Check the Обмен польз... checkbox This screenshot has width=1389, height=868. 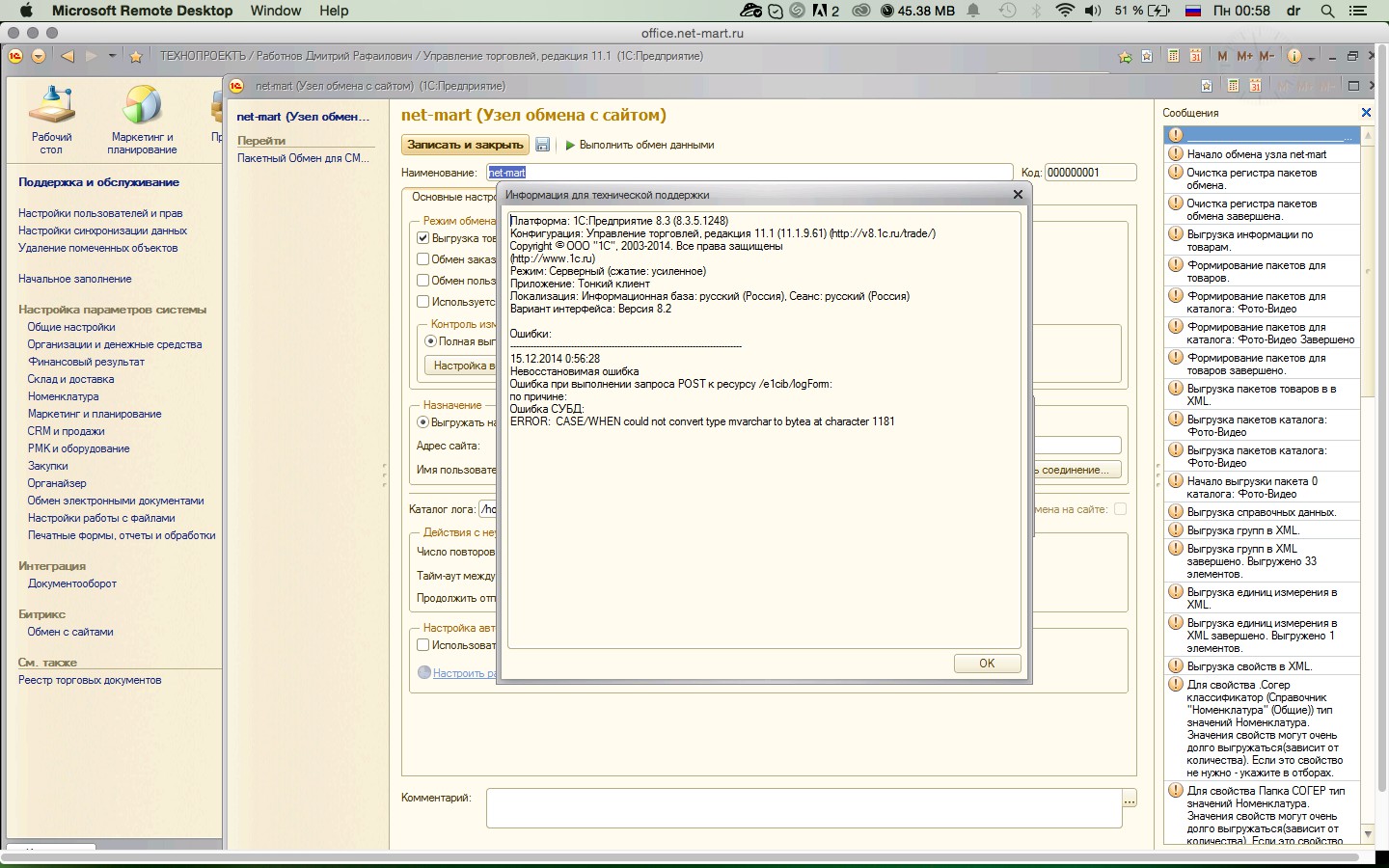422,281
